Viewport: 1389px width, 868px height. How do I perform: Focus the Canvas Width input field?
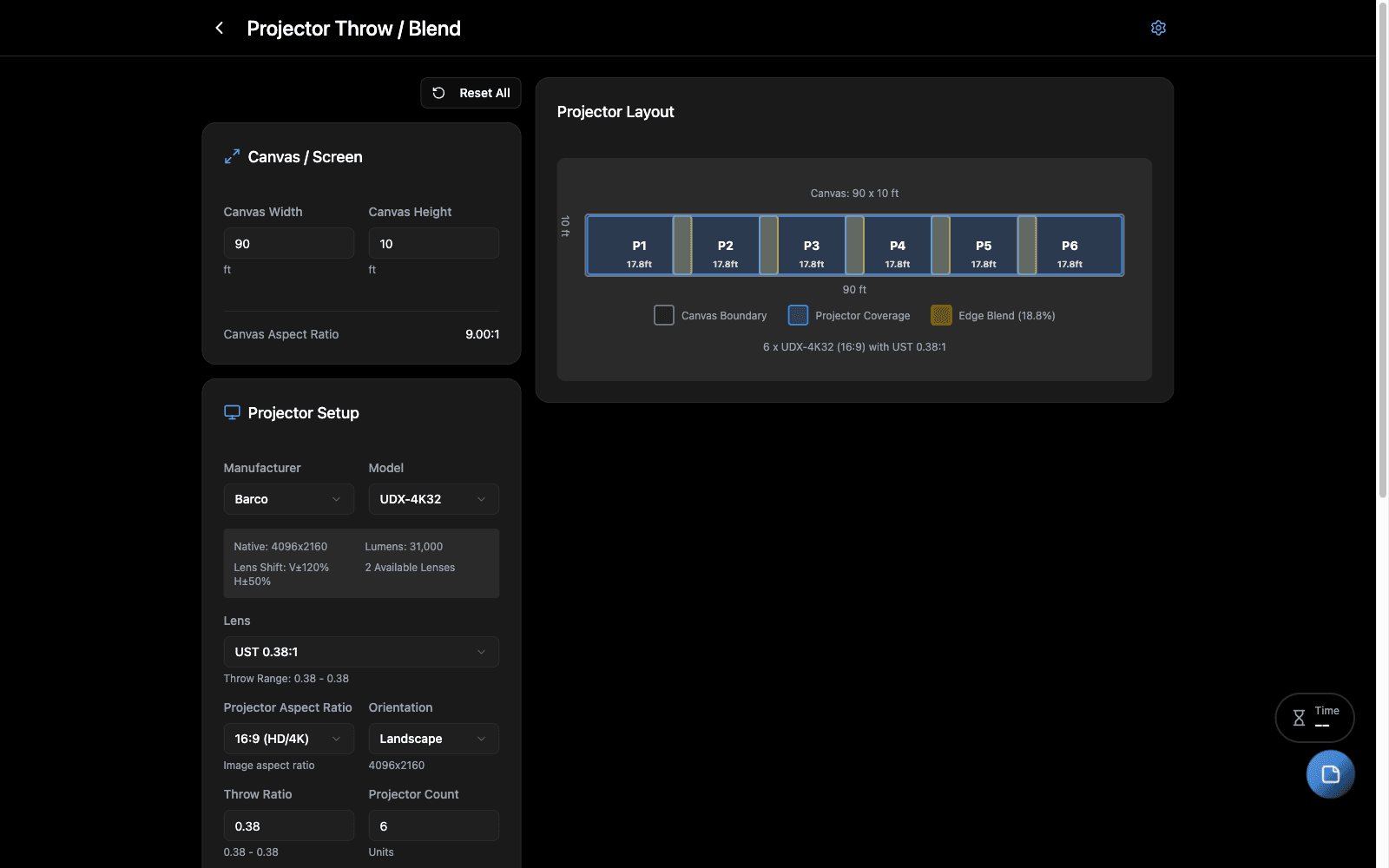coord(288,244)
